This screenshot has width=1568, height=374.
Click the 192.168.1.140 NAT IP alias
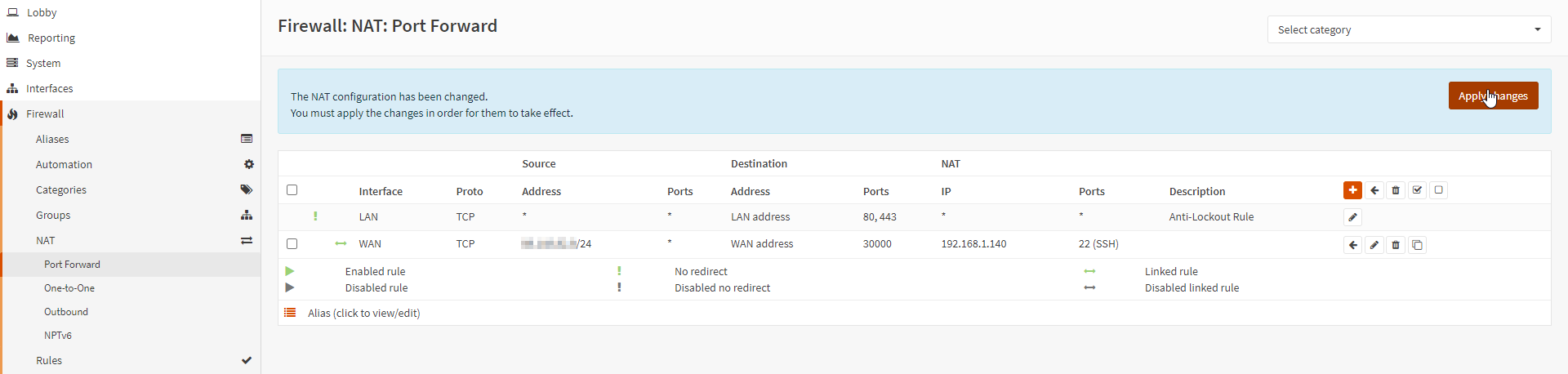tap(973, 243)
